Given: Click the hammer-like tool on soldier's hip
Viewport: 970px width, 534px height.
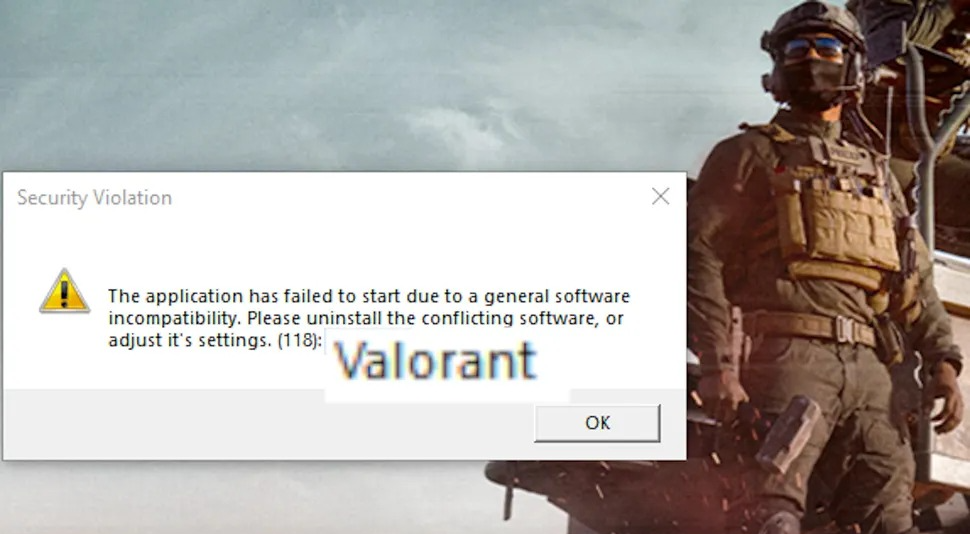Looking at the screenshot, I should [x=789, y=433].
